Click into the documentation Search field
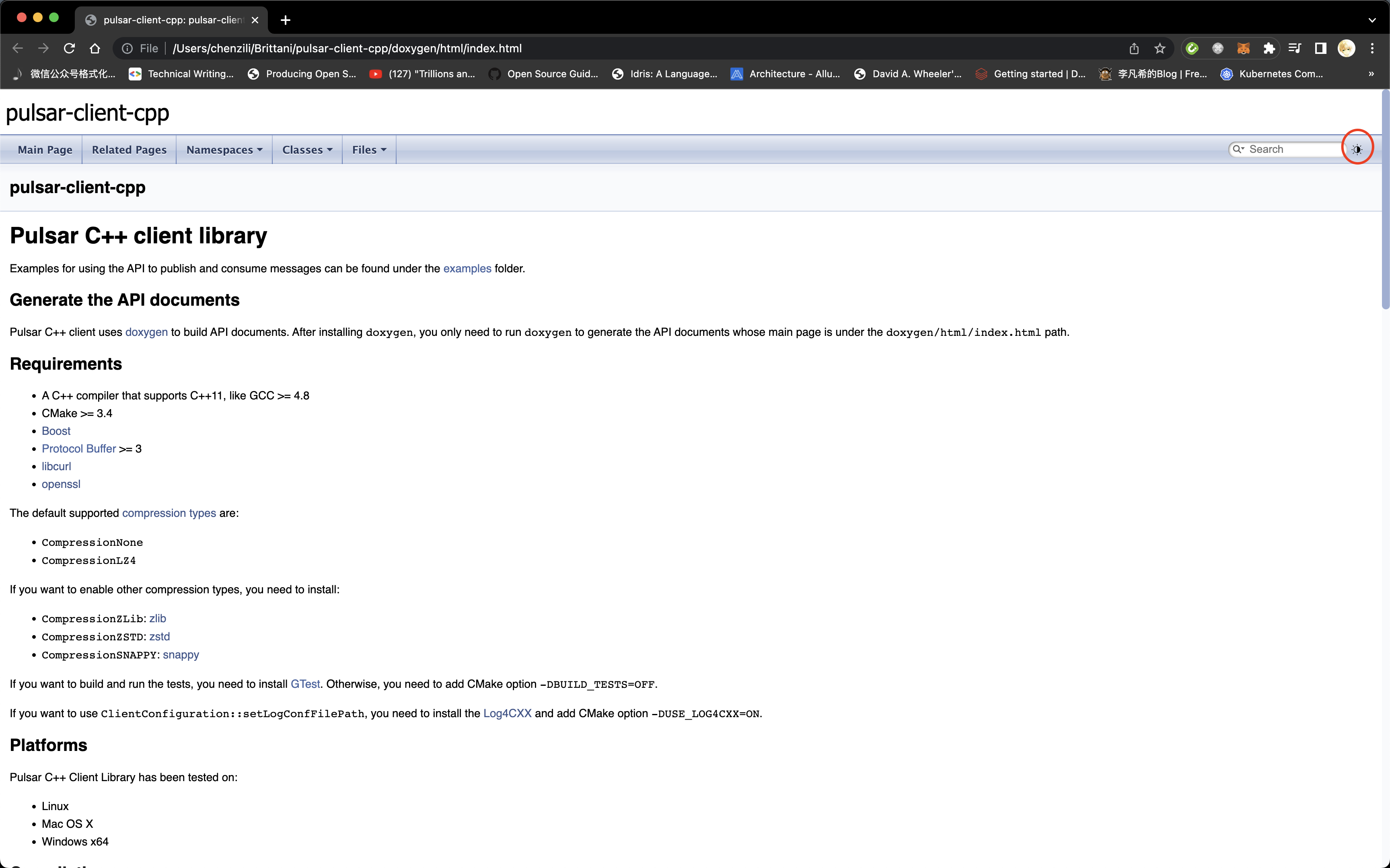This screenshot has width=1390, height=868. point(1291,149)
